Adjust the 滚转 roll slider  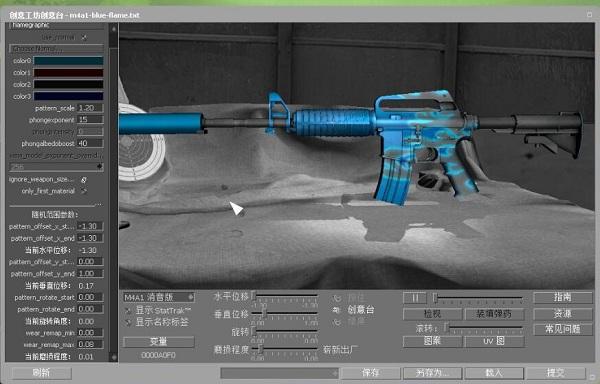pyautogui.click(x=484, y=328)
